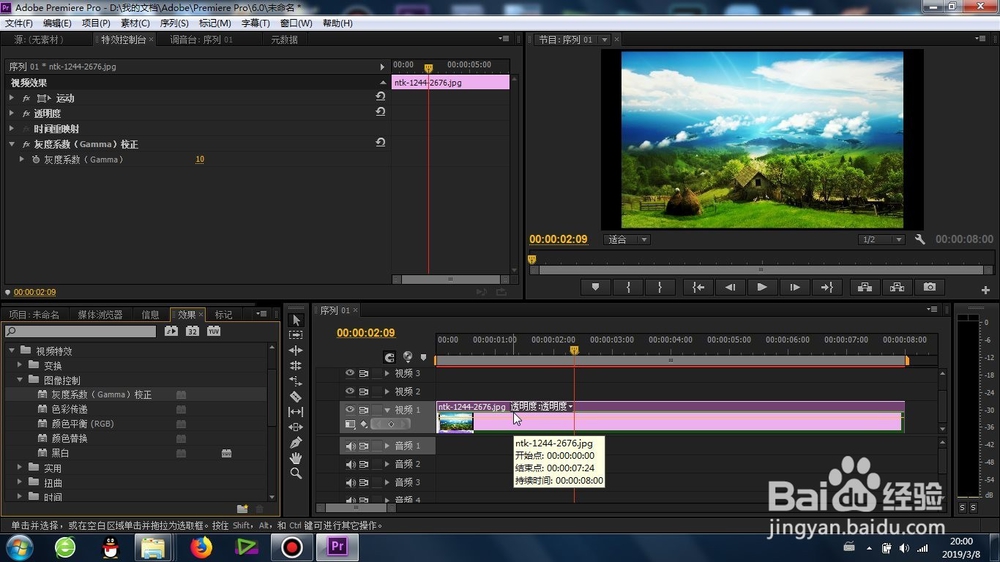This screenshot has height=562, width=1000.
Task: Select the Ripple Edit tool
Action: pos(296,350)
